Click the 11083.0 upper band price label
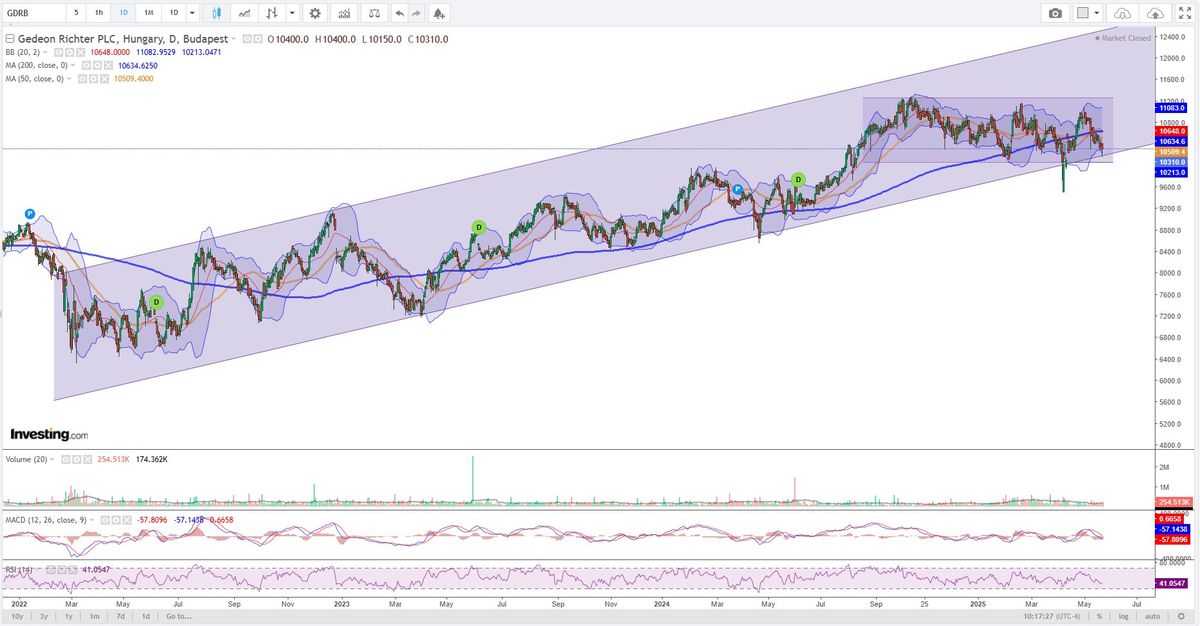The width and height of the screenshot is (1200, 626). (x=1172, y=107)
